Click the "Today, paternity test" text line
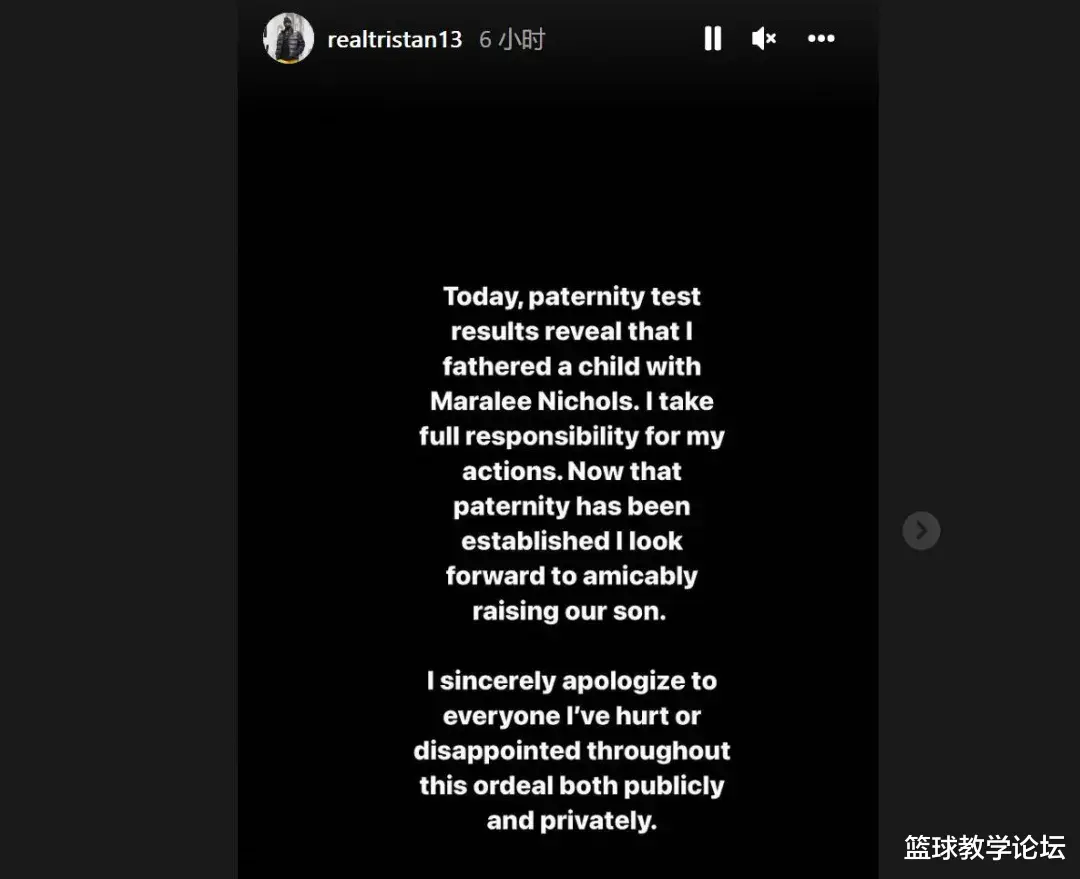This screenshot has height=879, width=1080. [x=572, y=297]
